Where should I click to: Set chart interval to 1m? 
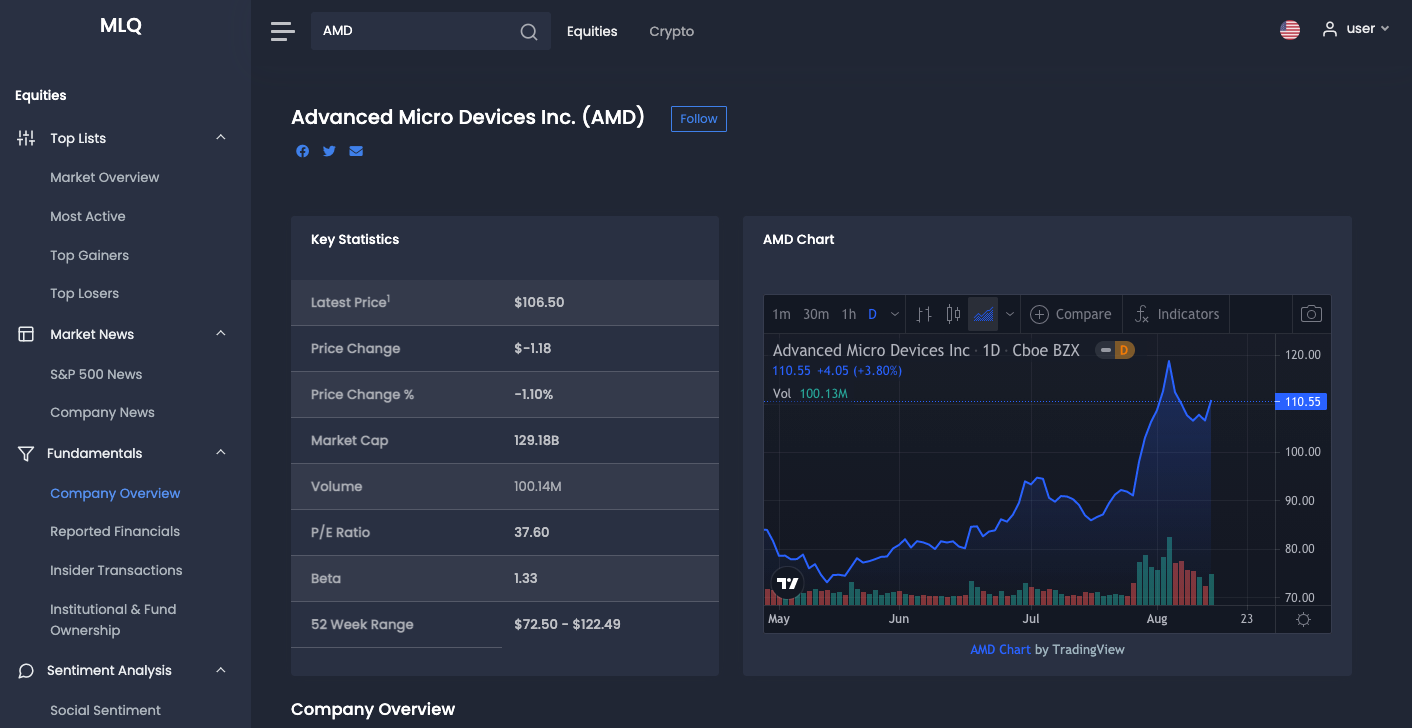(781, 314)
